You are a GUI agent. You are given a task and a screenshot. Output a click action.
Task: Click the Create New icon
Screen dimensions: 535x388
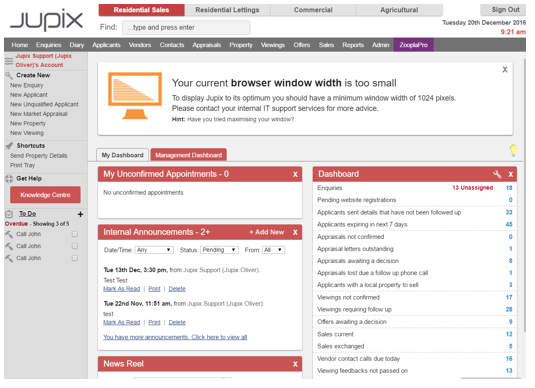click(9, 75)
